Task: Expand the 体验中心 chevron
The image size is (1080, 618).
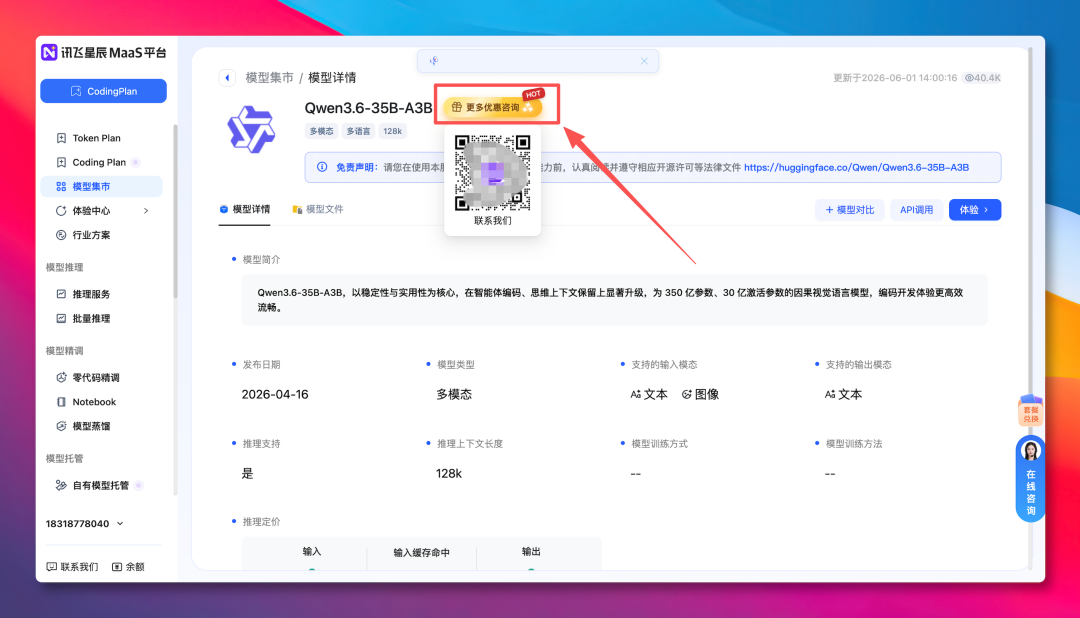Action: (x=146, y=211)
